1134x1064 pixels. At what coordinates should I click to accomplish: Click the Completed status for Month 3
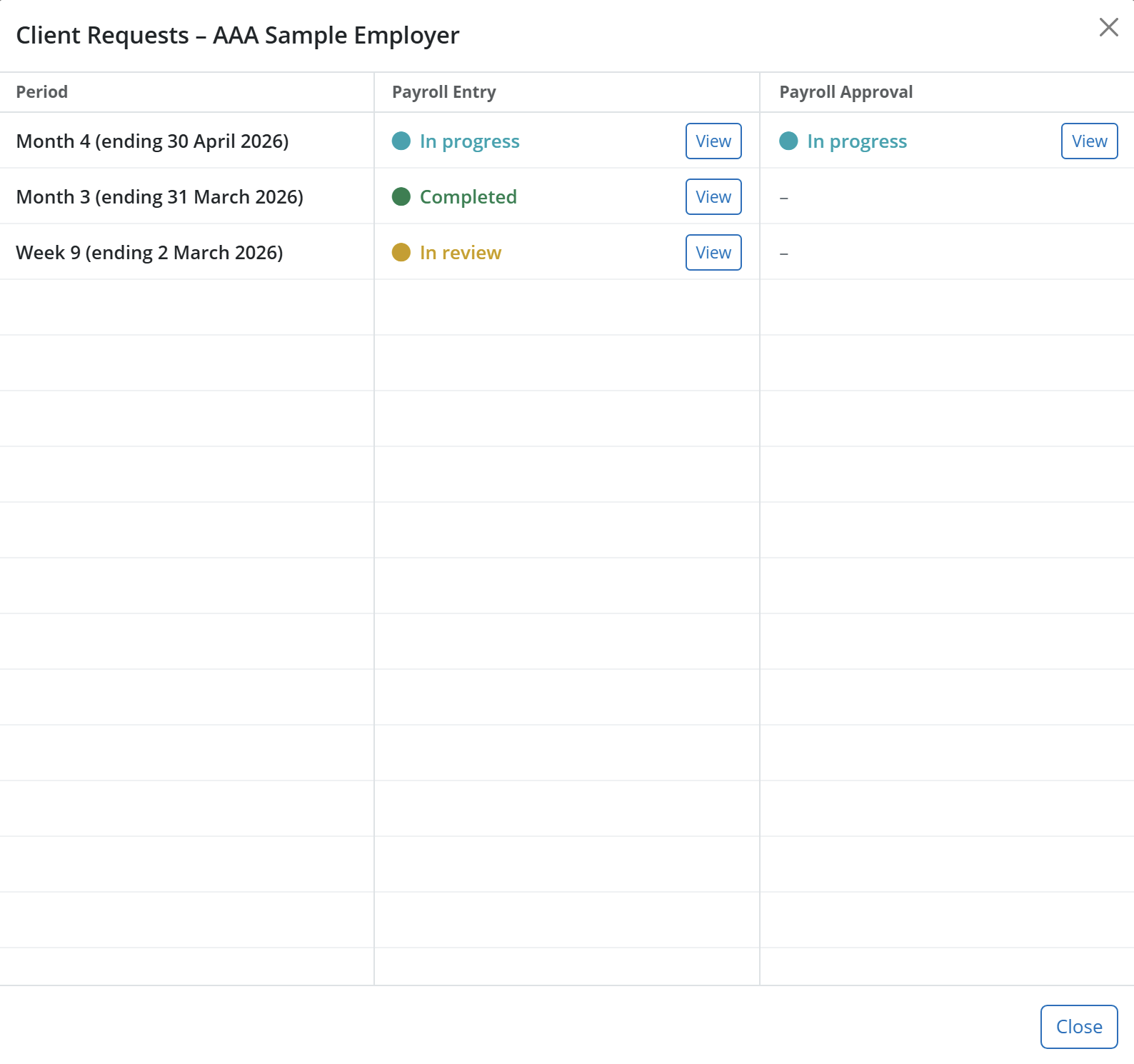coord(468,197)
